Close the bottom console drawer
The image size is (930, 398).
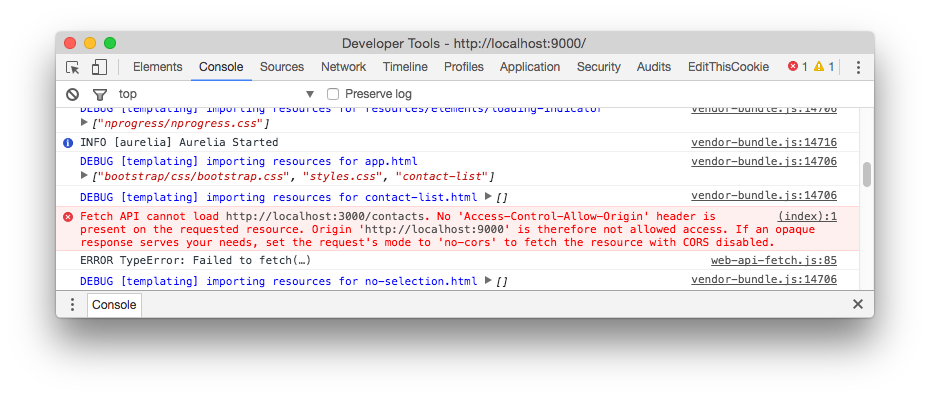pos(858,304)
